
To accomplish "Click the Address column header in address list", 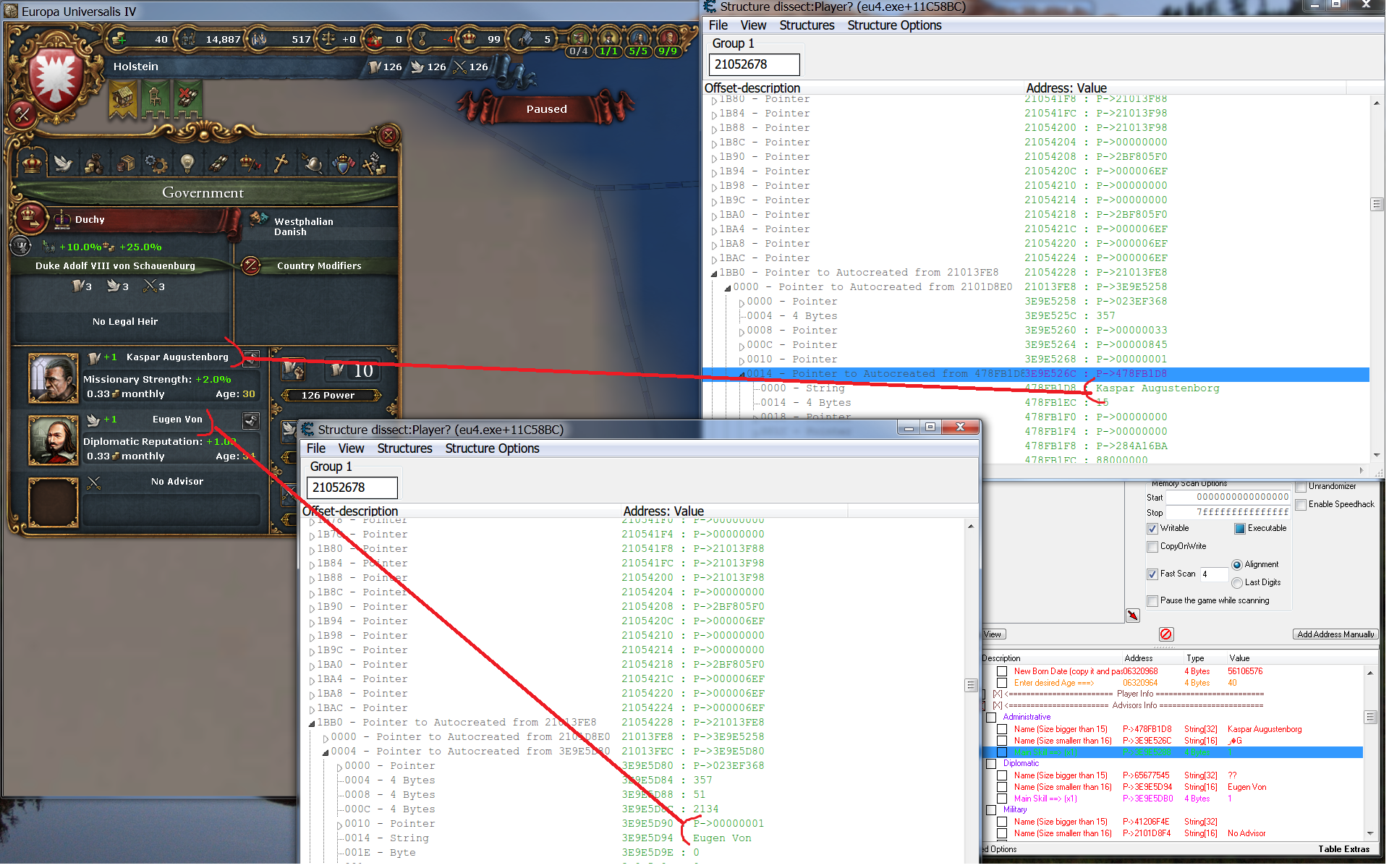I will 1138,658.
